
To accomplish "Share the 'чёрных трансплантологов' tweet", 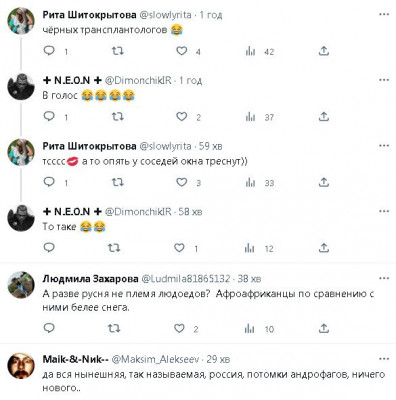I will click(324, 51).
